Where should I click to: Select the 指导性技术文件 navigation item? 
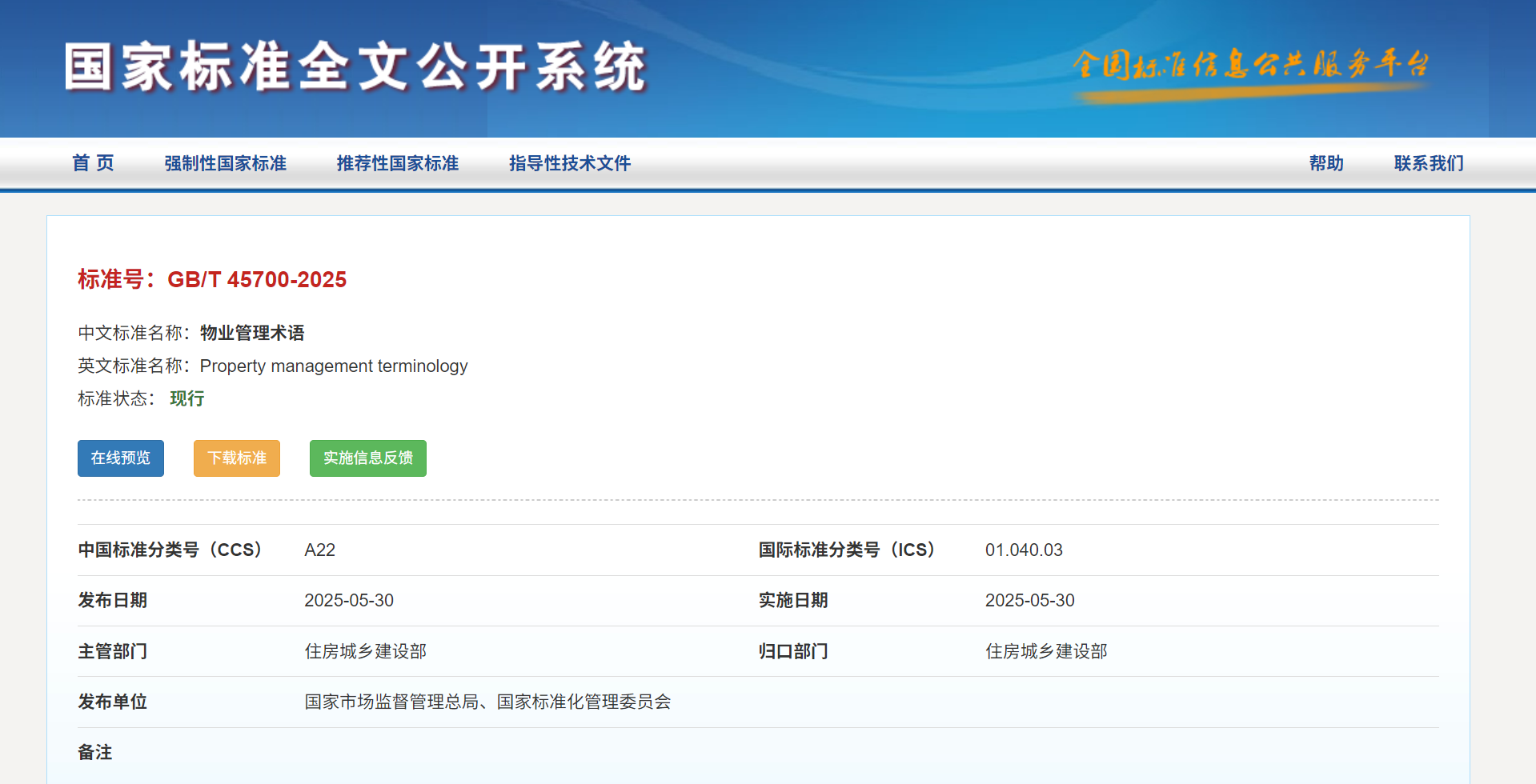tap(569, 163)
